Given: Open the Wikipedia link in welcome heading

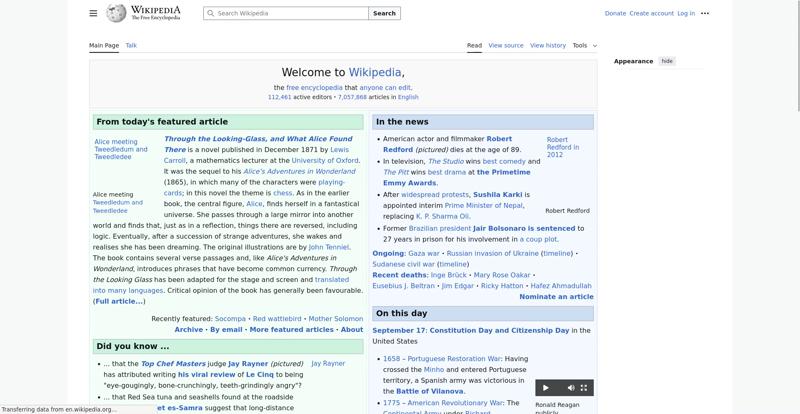Looking at the screenshot, I should (375, 72).
